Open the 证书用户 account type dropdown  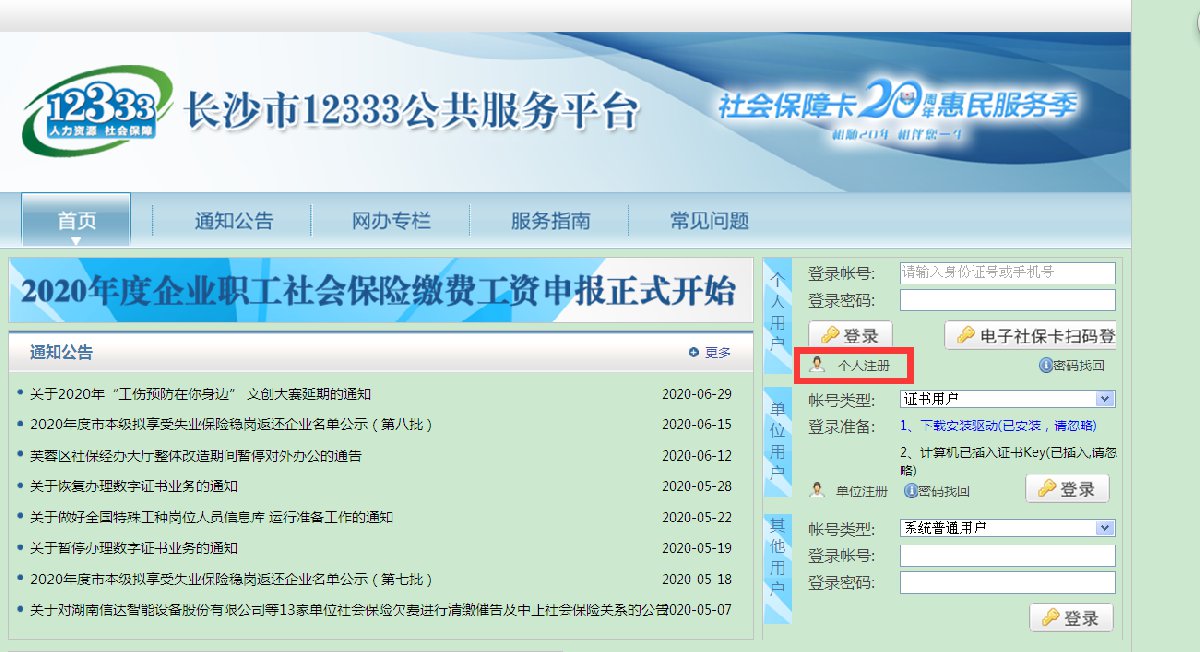tap(1105, 399)
